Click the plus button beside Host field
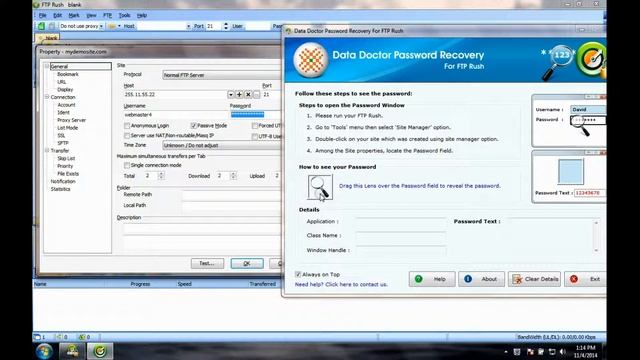The image size is (640, 360). tap(239, 94)
